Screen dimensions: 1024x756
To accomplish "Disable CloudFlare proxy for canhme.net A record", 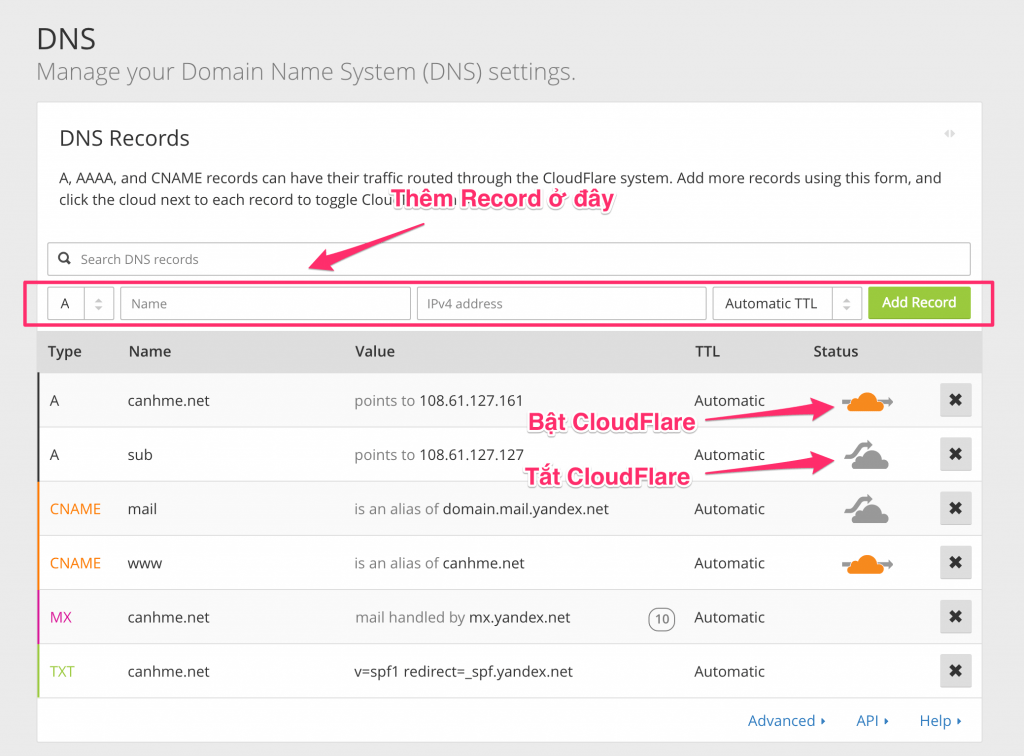I will click(x=867, y=401).
